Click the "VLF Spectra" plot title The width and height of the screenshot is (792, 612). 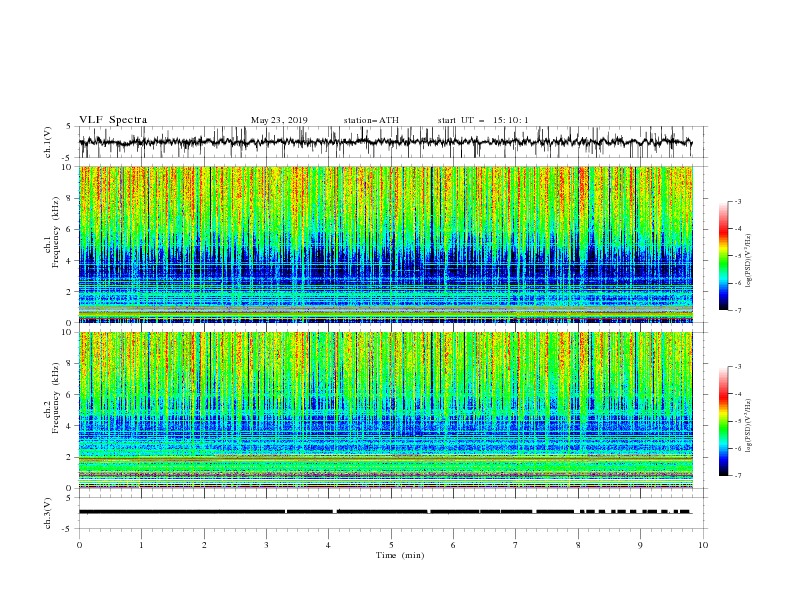click(113, 120)
